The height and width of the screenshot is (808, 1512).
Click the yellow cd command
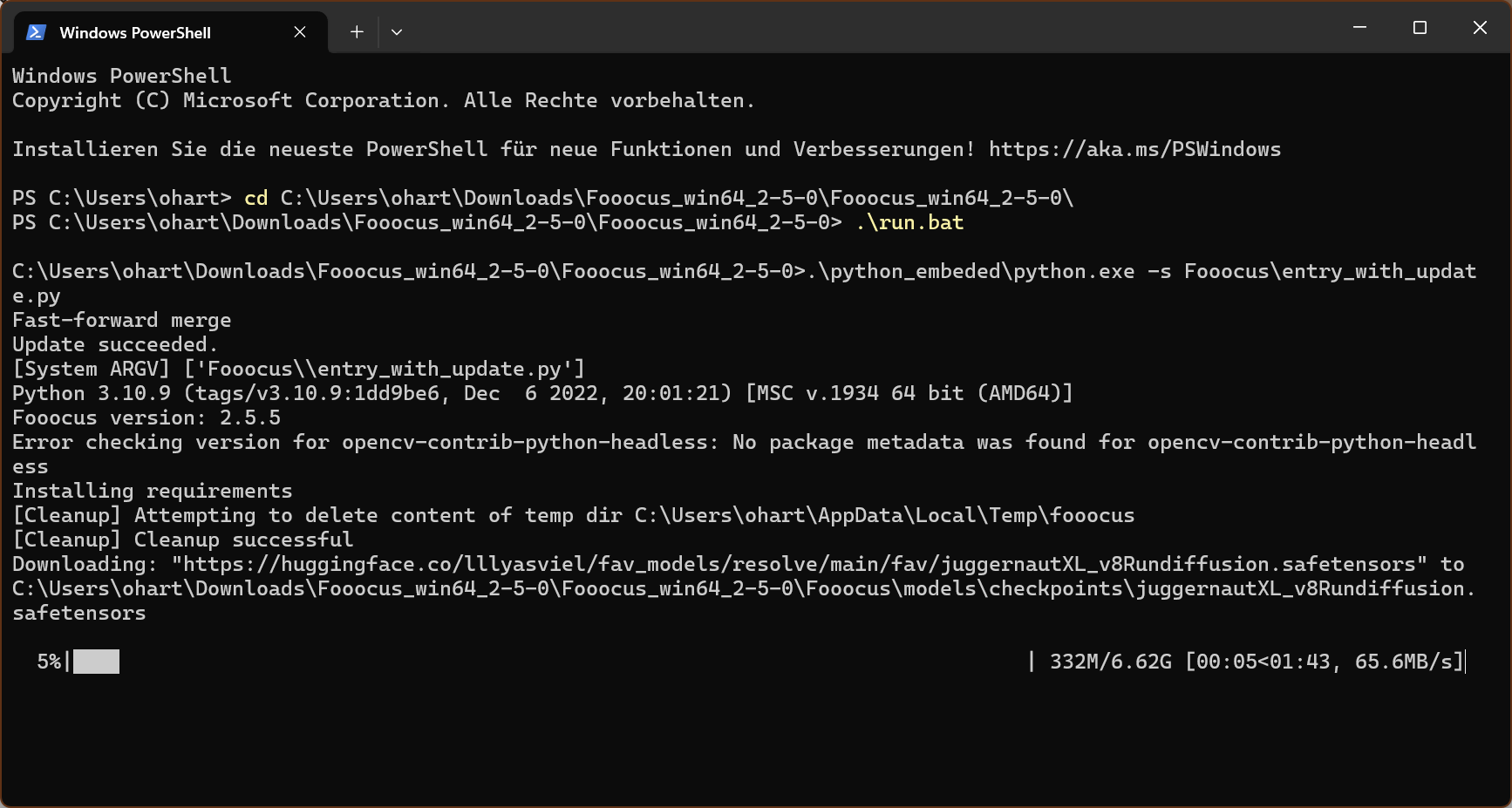(x=255, y=198)
